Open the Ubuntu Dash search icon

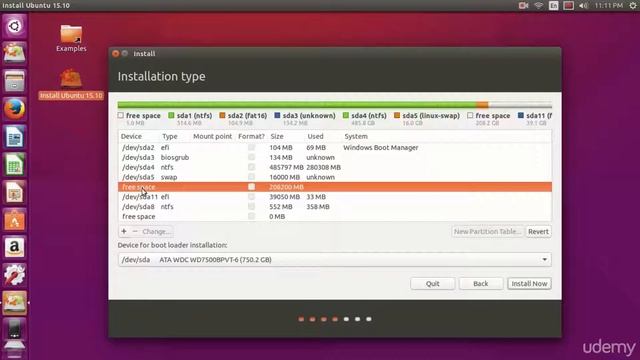pyautogui.click(x=15, y=27)
